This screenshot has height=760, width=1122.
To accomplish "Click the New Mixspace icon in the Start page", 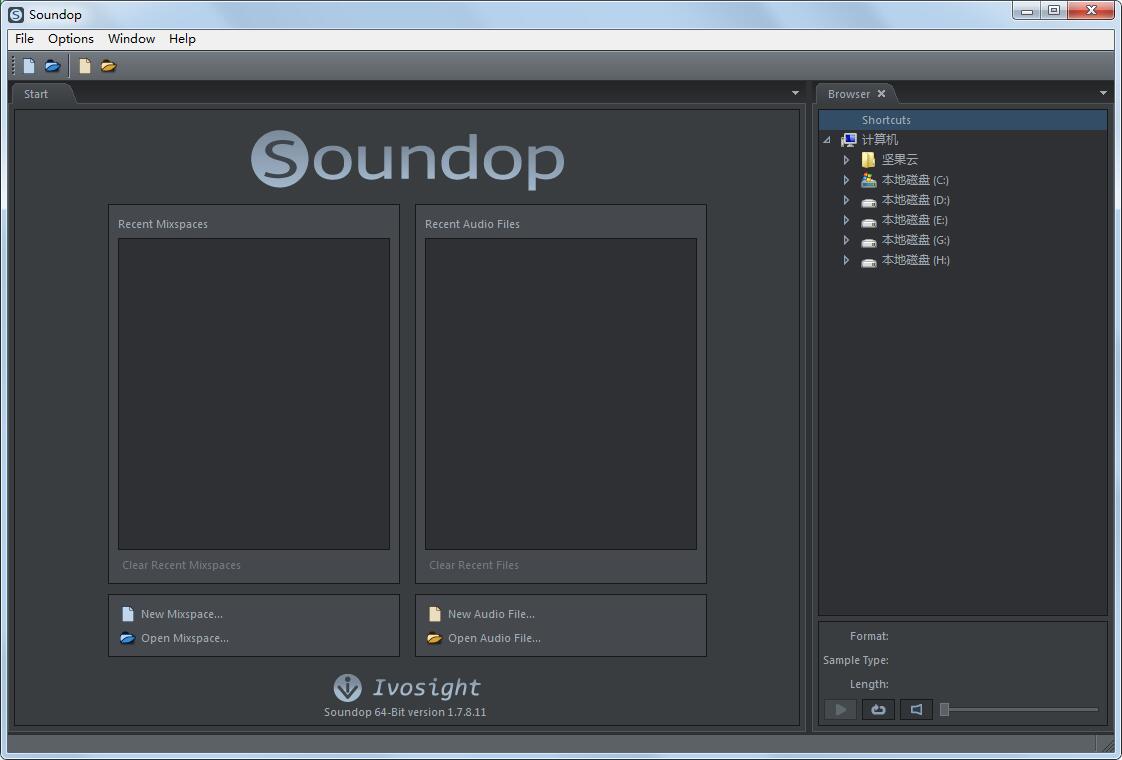I will pos(128,613).
